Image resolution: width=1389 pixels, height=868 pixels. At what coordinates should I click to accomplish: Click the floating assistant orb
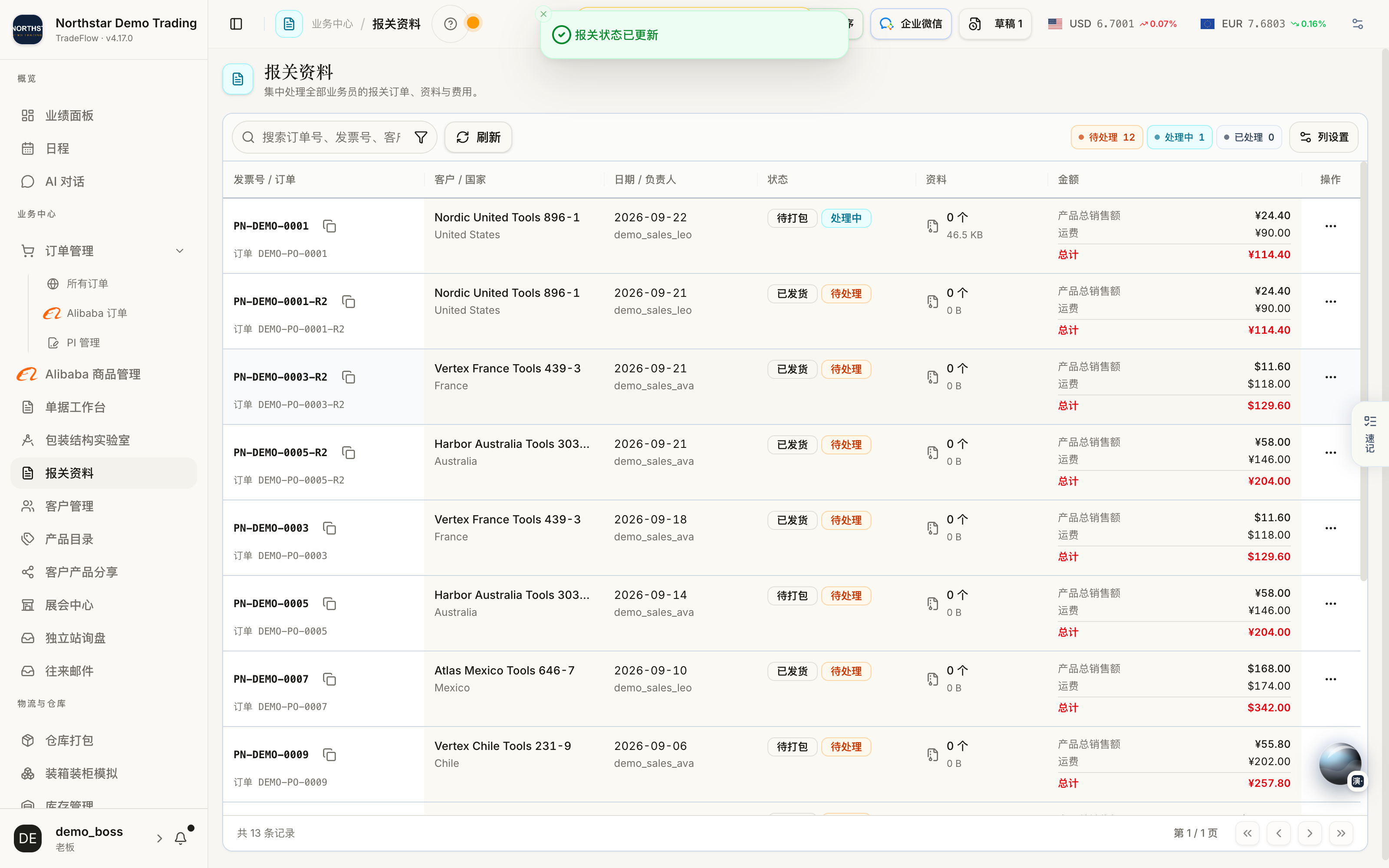[x=1340, y=763]
